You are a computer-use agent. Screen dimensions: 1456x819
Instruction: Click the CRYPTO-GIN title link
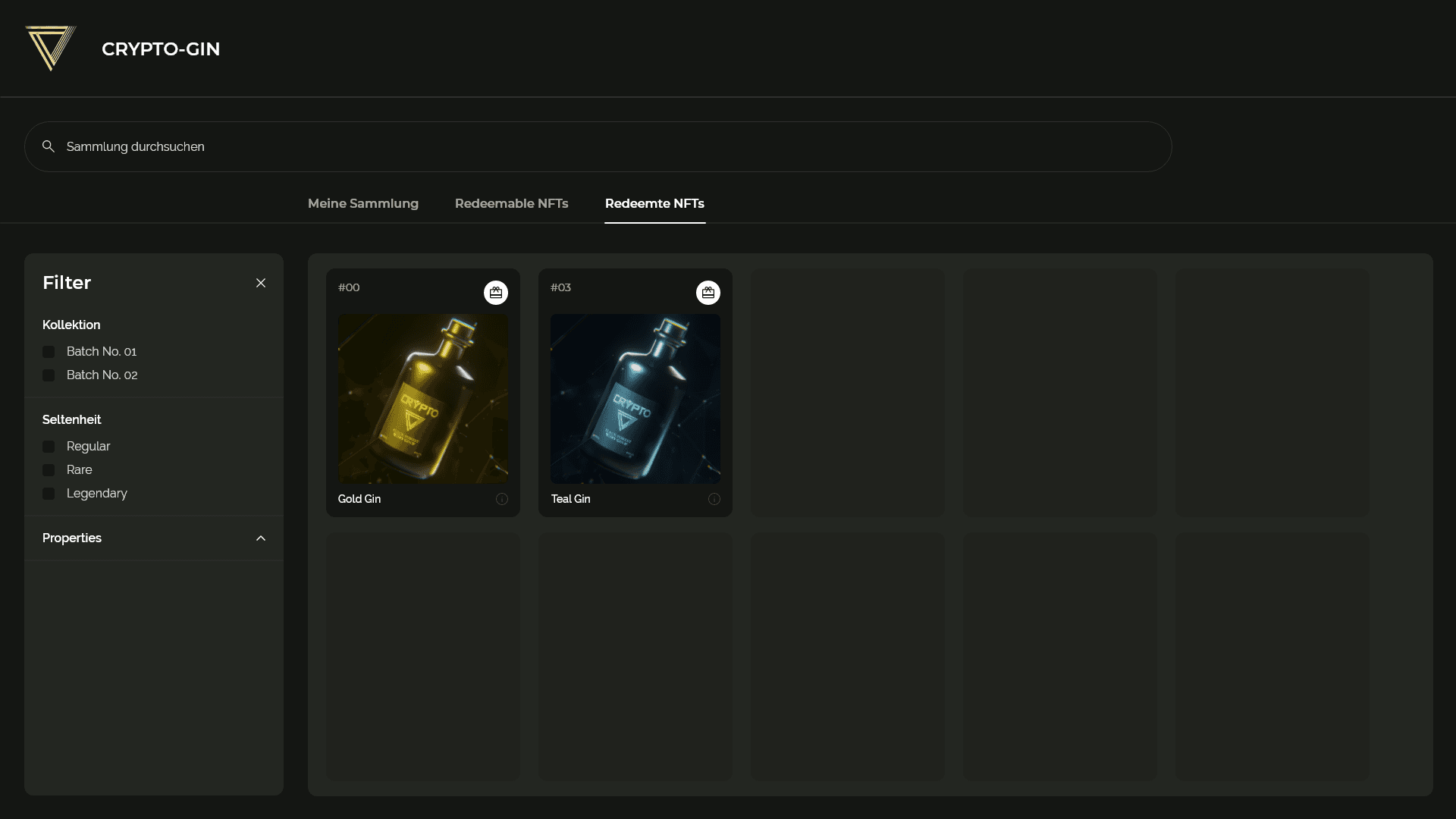(161, 49)
